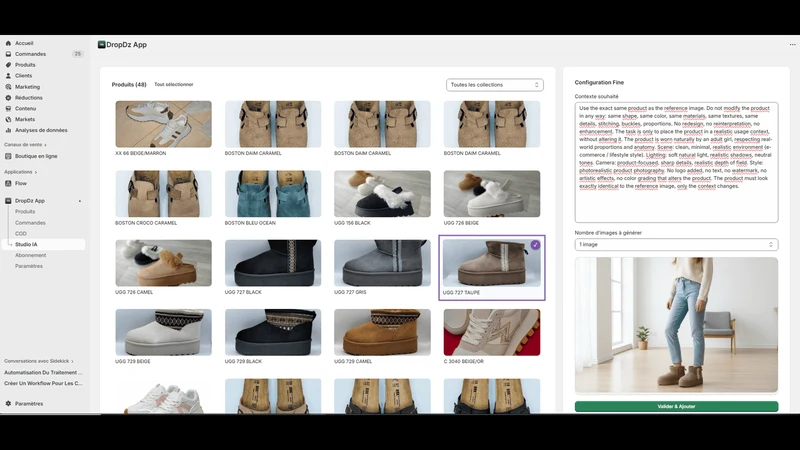Open Automatisation Du Traitement conversation
Image resolution: width=800 pixels, height=450 pixels.
43,372
